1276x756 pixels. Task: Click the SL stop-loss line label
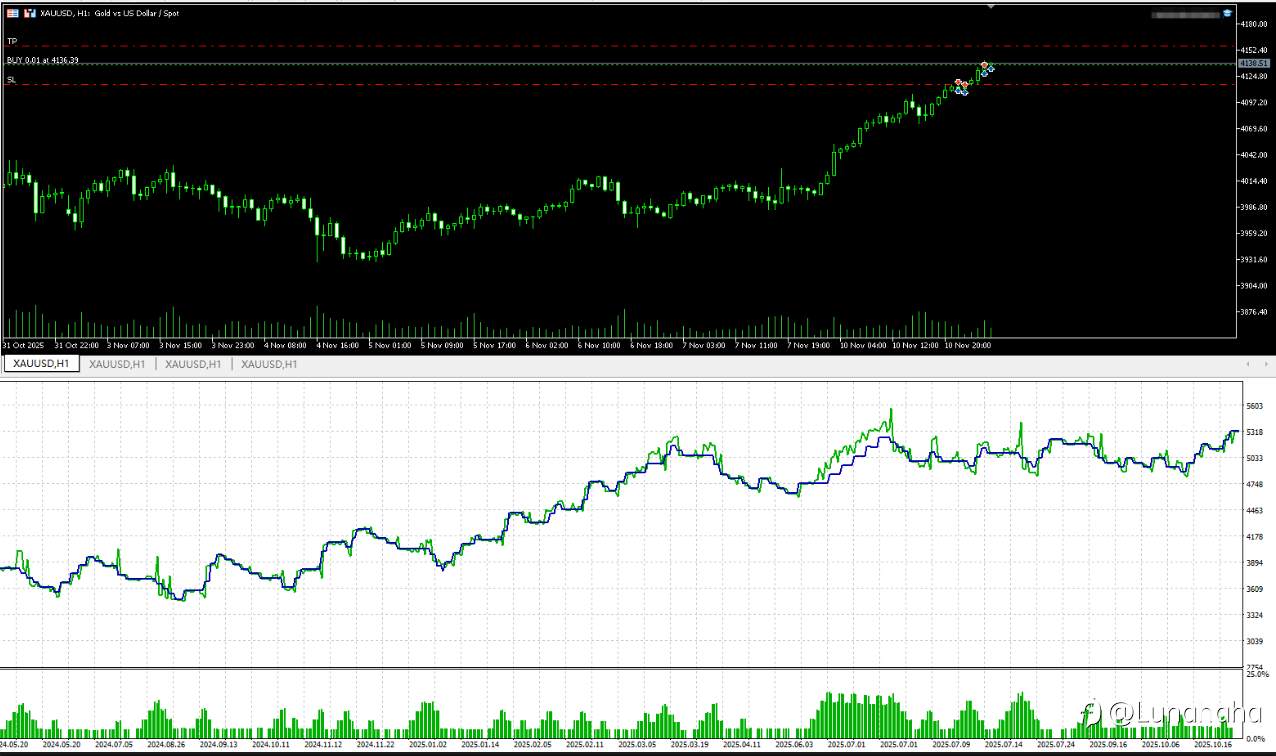pos(12,79)
